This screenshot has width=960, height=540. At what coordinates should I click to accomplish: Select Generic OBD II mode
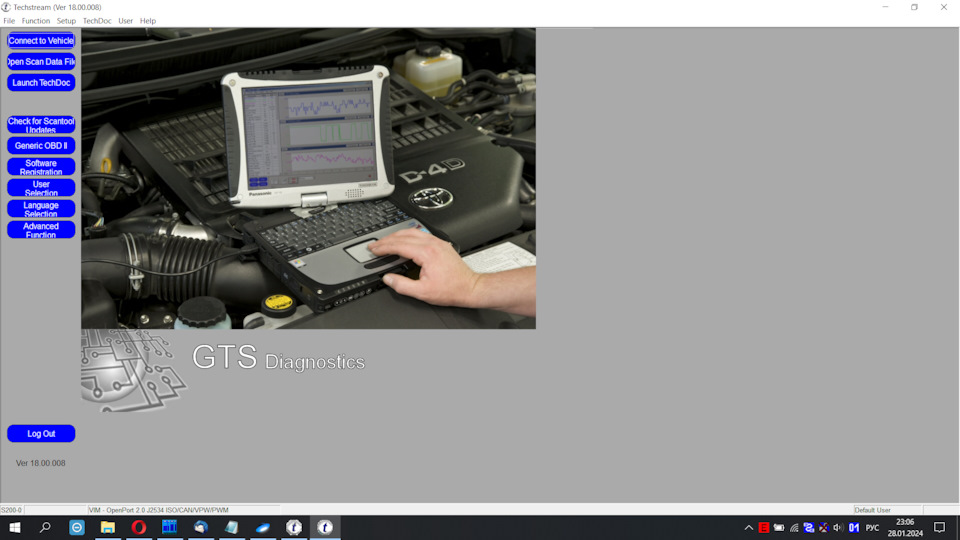(41, 146)
